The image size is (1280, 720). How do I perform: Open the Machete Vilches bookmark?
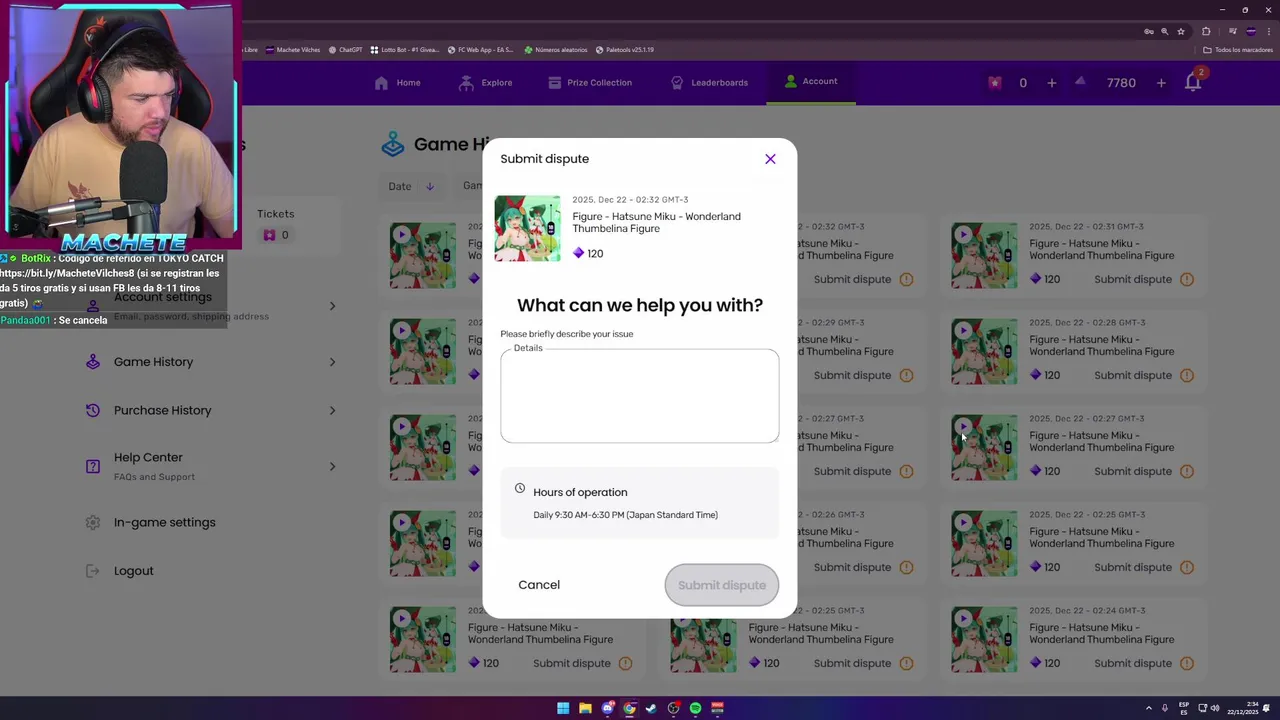pos(293,49)
